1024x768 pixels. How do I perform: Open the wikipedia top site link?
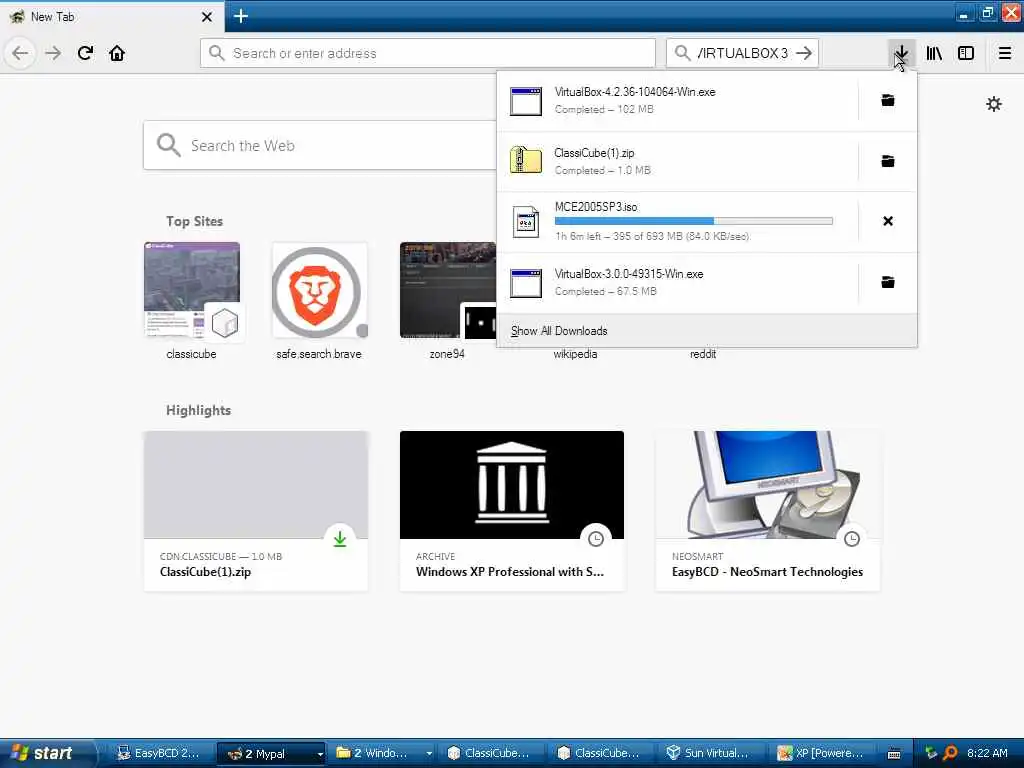click(575, 354)
